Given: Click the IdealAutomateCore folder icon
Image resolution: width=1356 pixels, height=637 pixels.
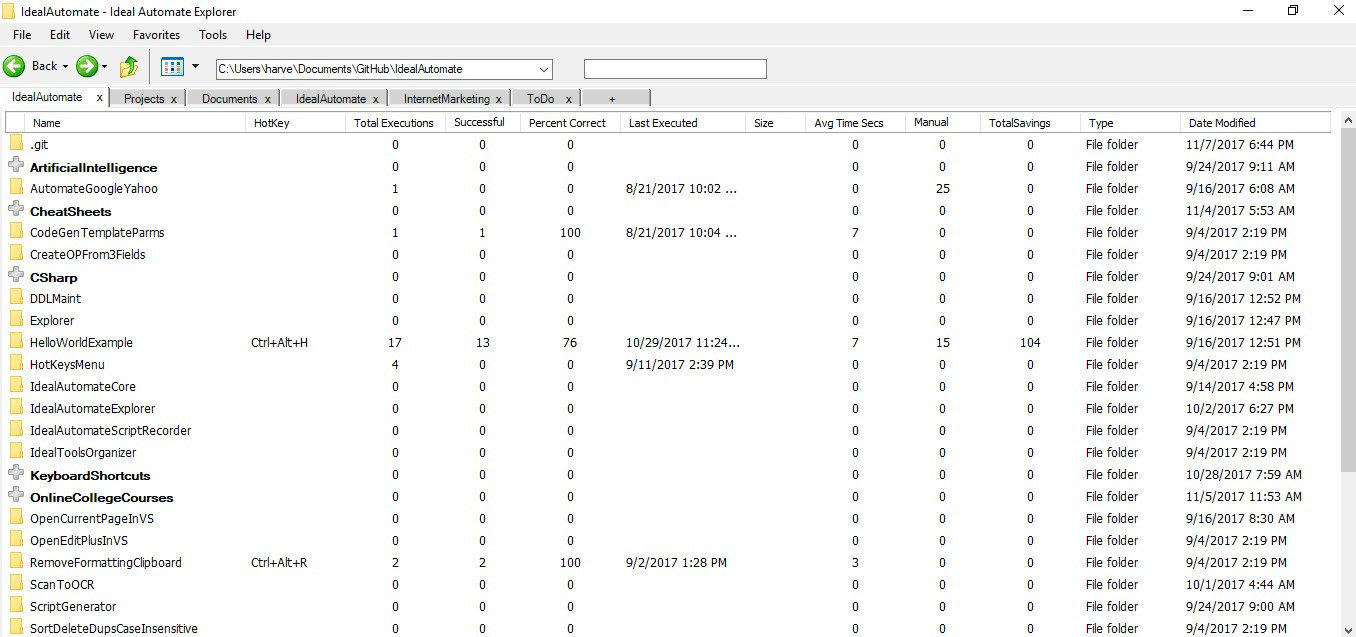Looking at the screenshot, I should [16, 386].
